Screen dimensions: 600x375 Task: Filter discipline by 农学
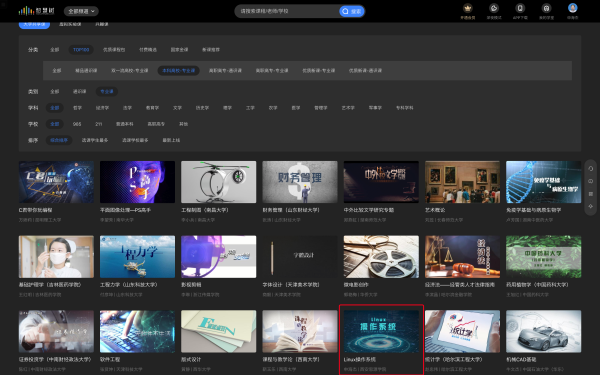(x=273, y=108)
